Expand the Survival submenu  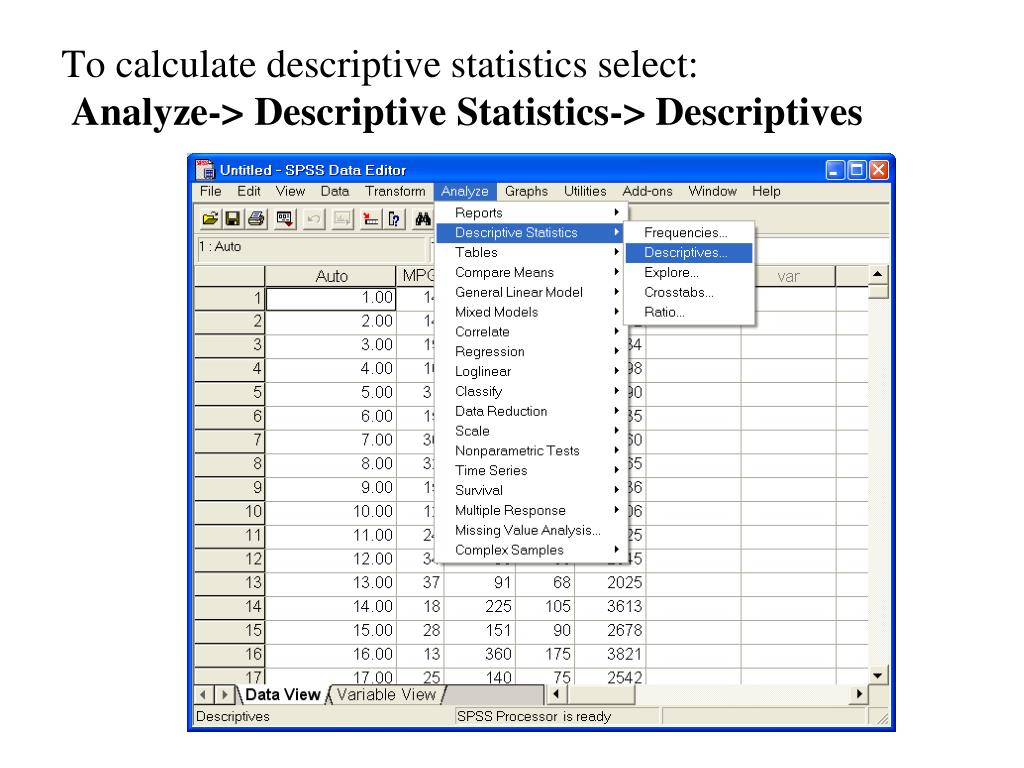click(x=531, y=490)
